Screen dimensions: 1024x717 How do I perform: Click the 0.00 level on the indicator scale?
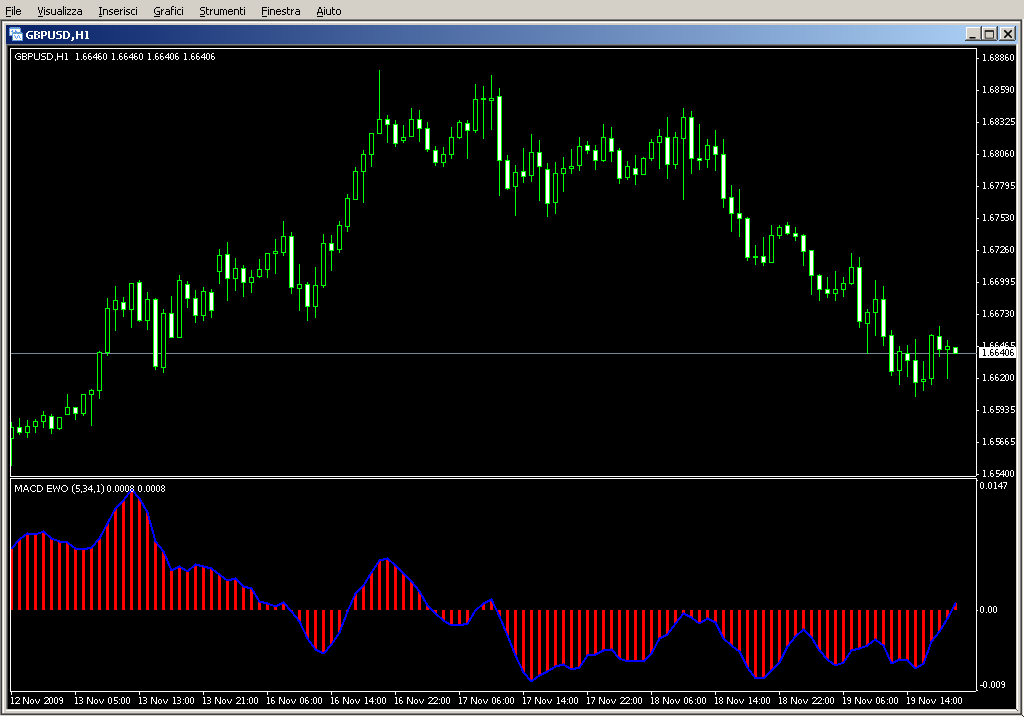989,609
